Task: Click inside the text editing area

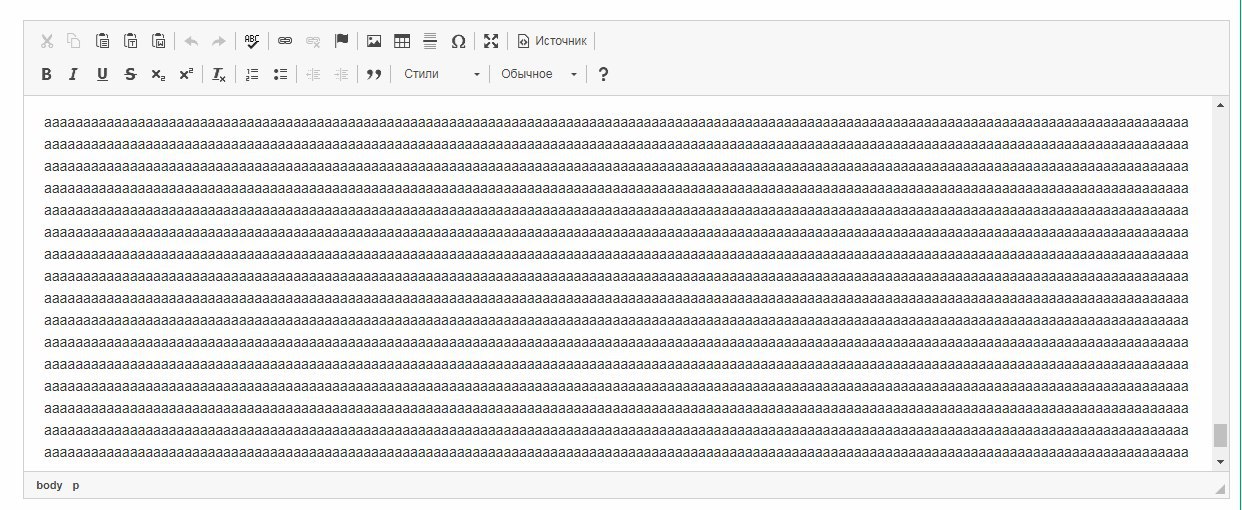Action: 617,283
